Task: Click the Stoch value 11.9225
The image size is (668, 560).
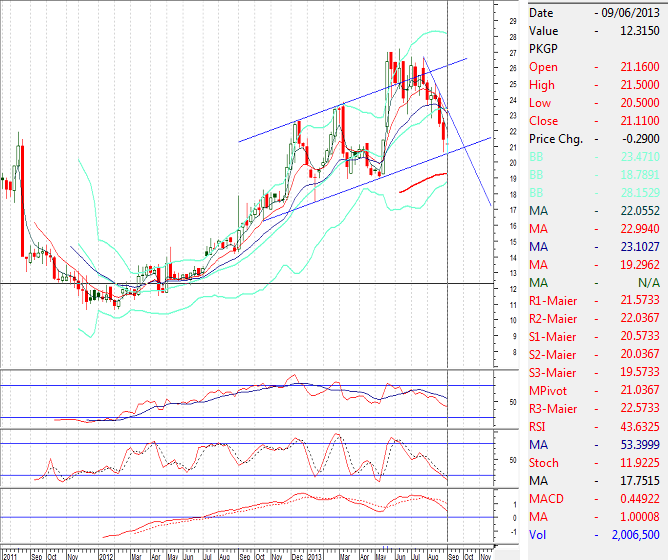Action: [631, 463]
